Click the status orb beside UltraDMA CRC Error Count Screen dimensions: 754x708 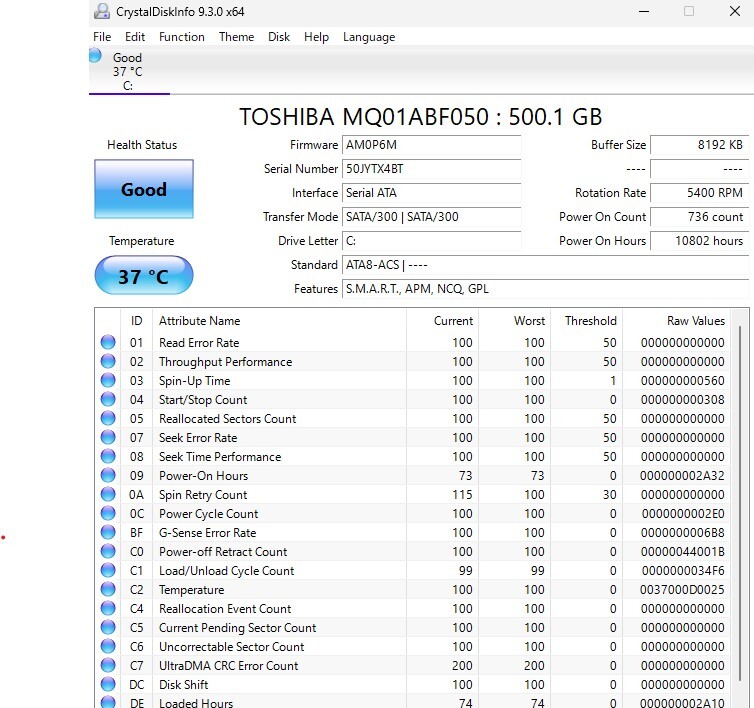click(108, 666)
